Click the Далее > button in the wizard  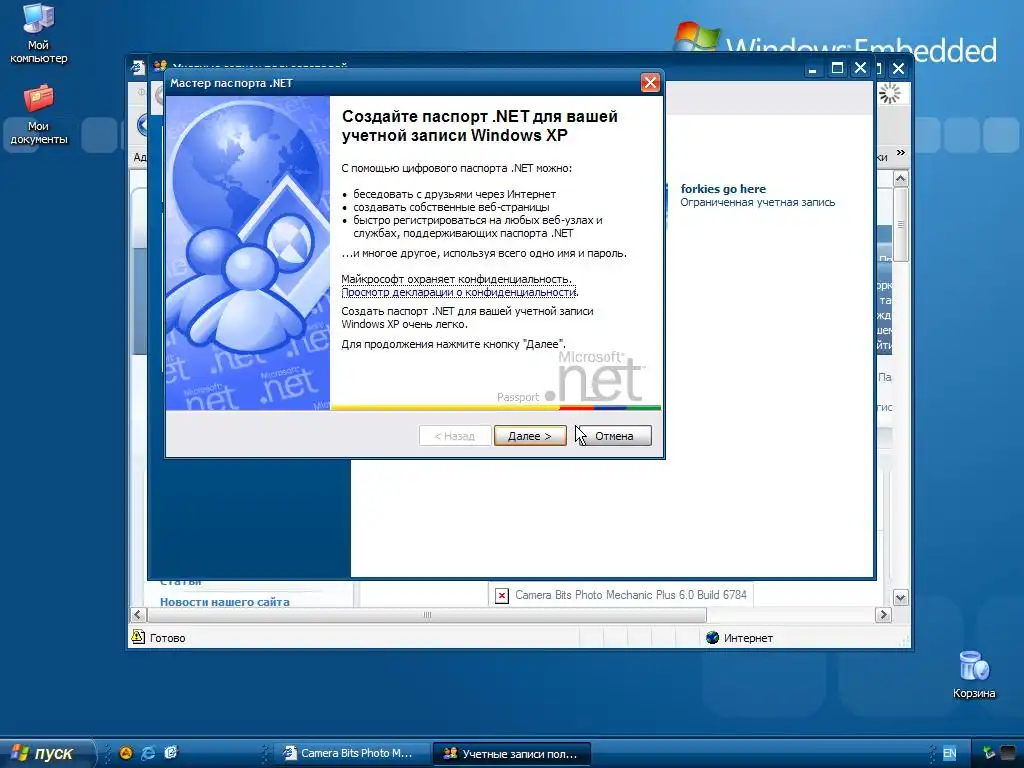tap(530, 436)
